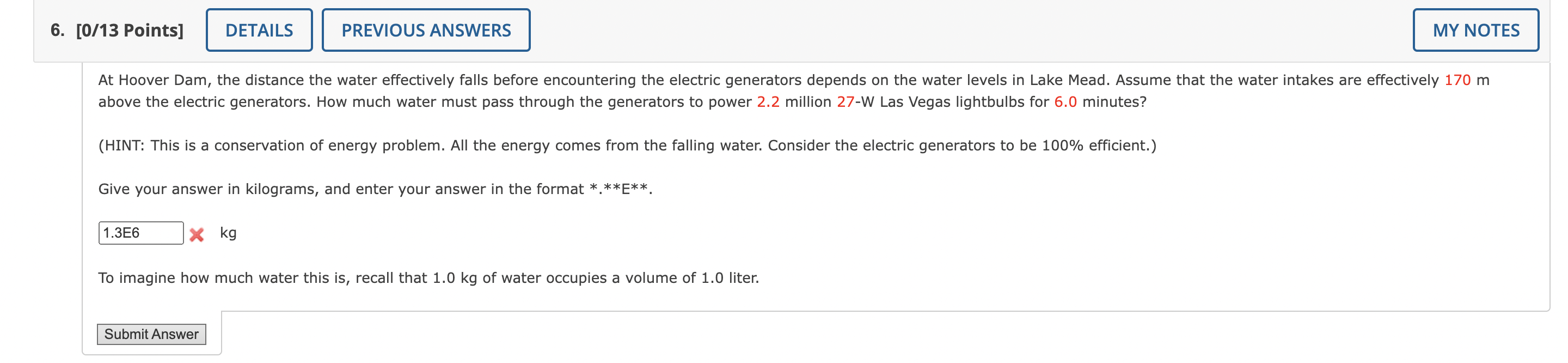
Task: Click the red value 2.2 million
Action: click(768, 102)
